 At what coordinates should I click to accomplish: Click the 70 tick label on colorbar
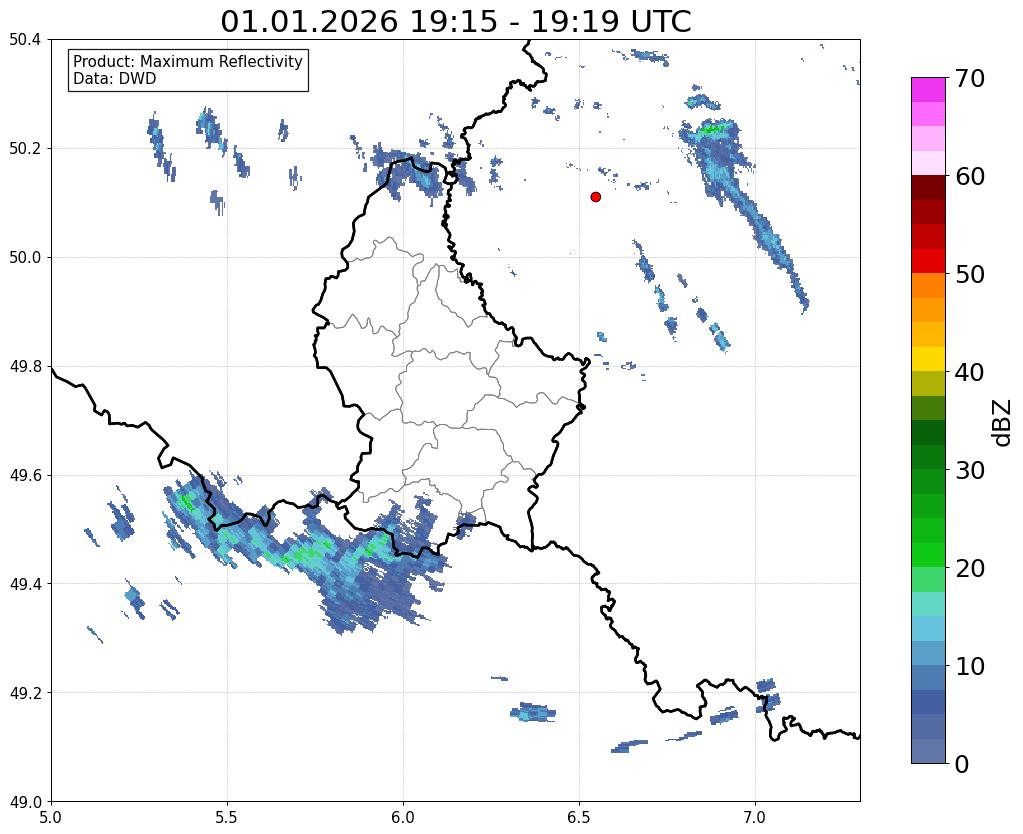point(970,78)
